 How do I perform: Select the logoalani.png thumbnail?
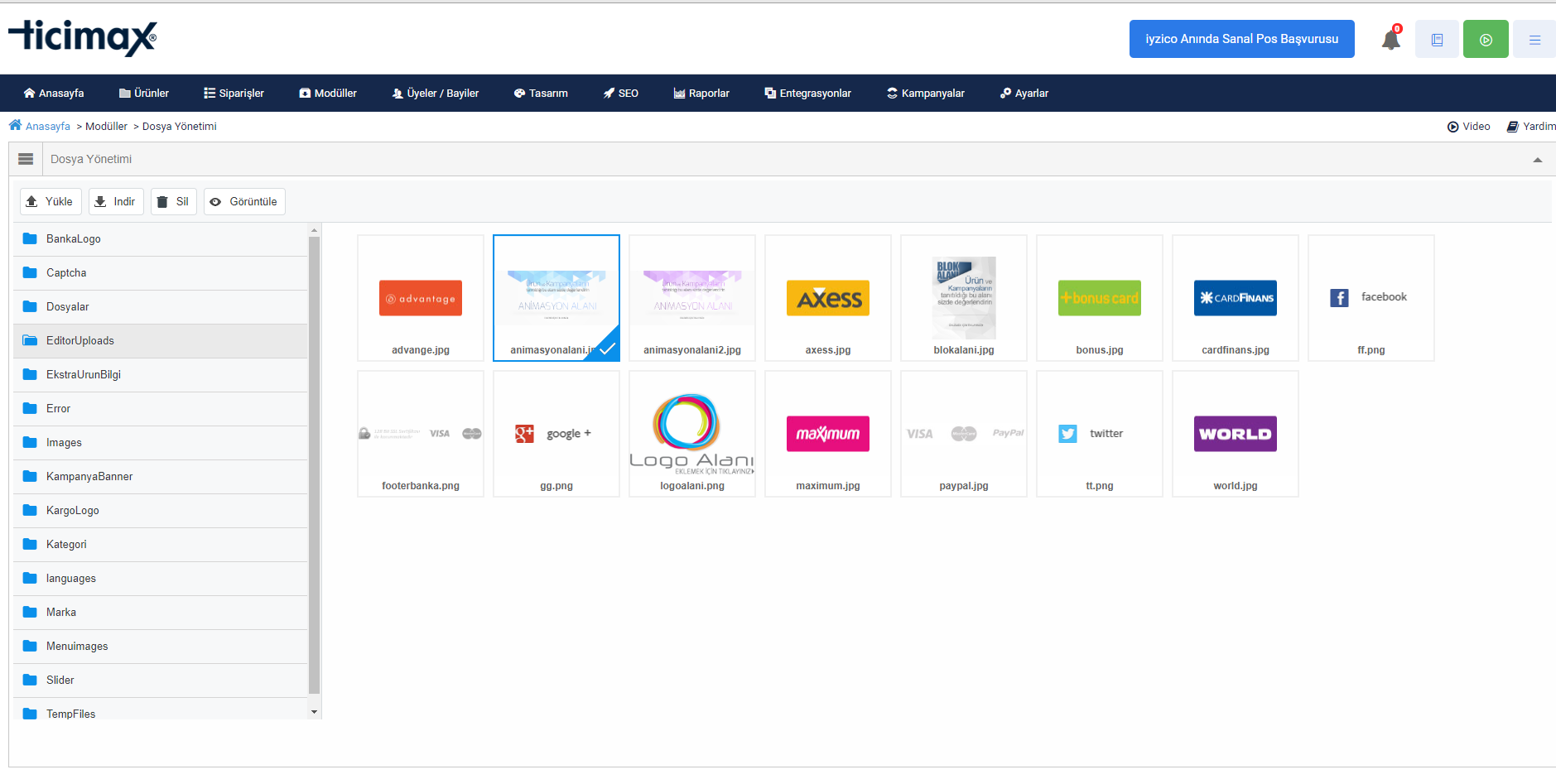click(692, 434)
